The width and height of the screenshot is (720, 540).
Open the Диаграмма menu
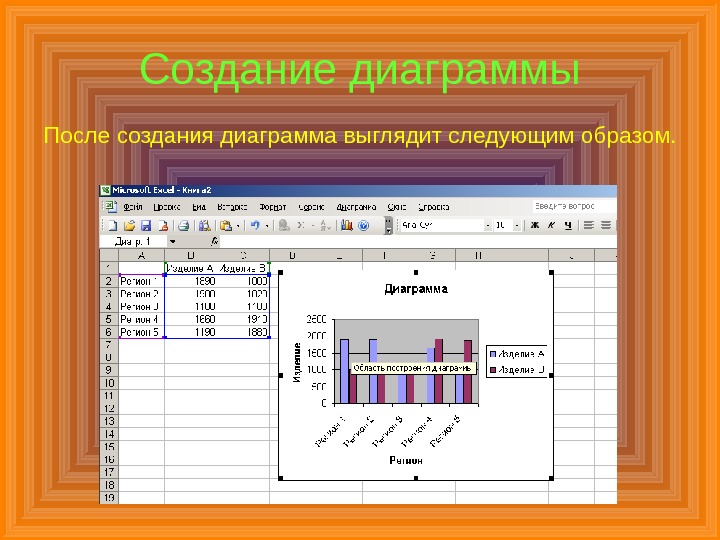coord(356,207)
